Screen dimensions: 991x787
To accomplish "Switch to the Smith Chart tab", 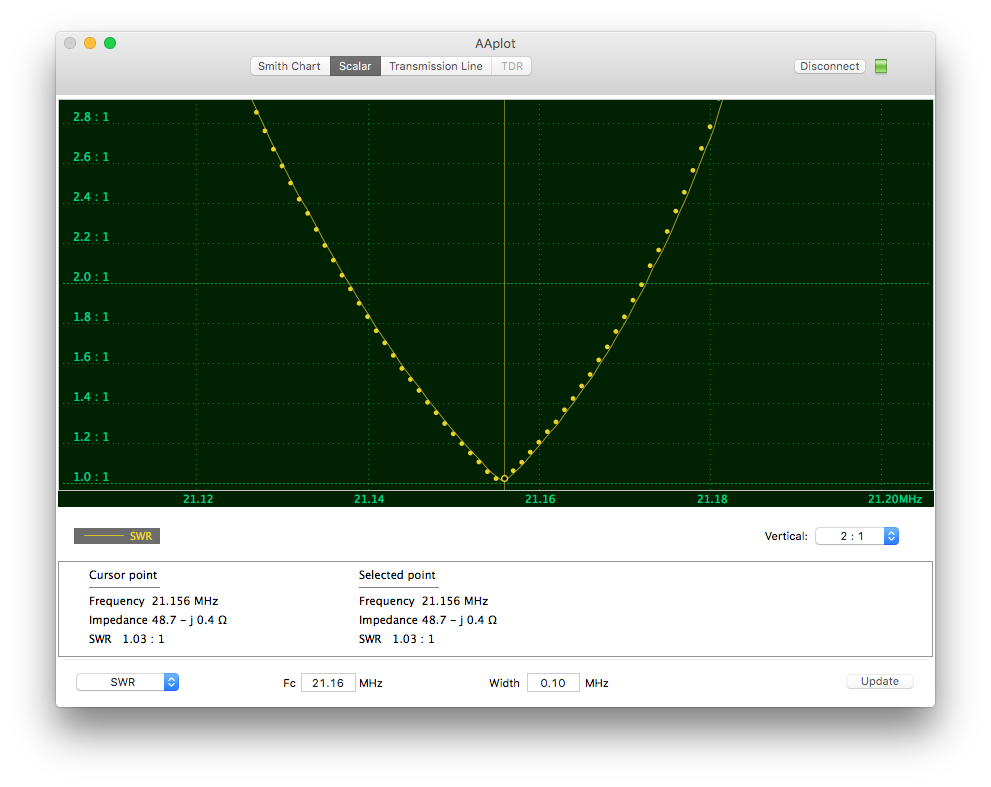I will [x=289, y=66].
